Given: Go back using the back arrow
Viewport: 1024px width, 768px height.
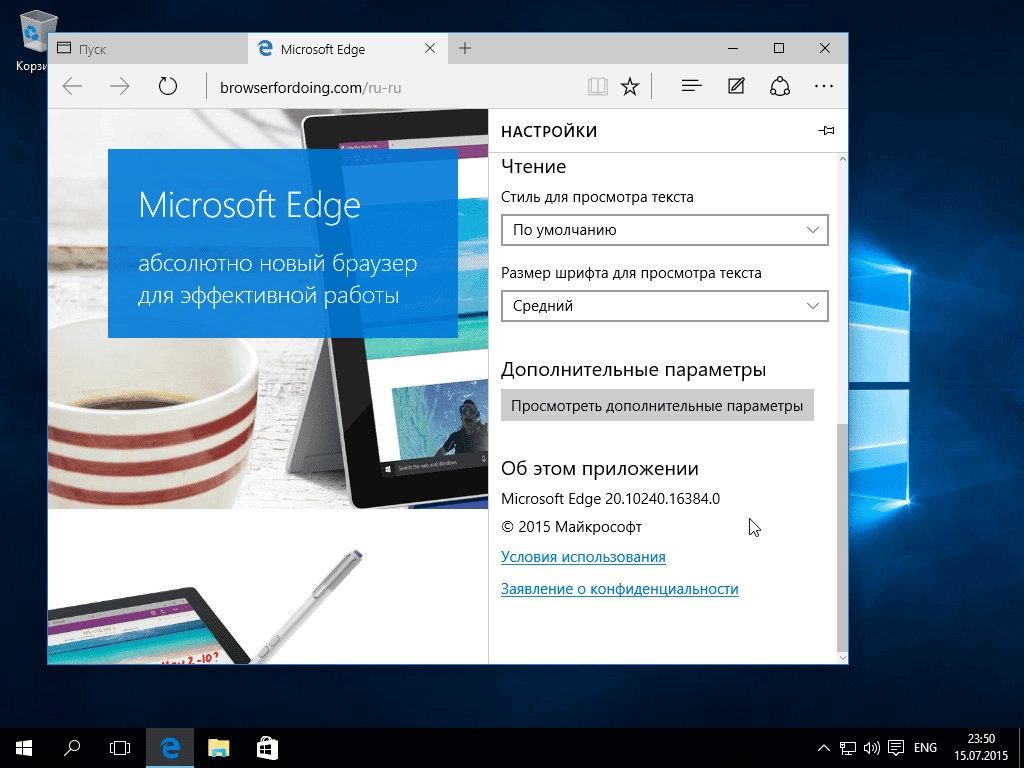Looking at the screenshot, I should (x=72, y=86).
